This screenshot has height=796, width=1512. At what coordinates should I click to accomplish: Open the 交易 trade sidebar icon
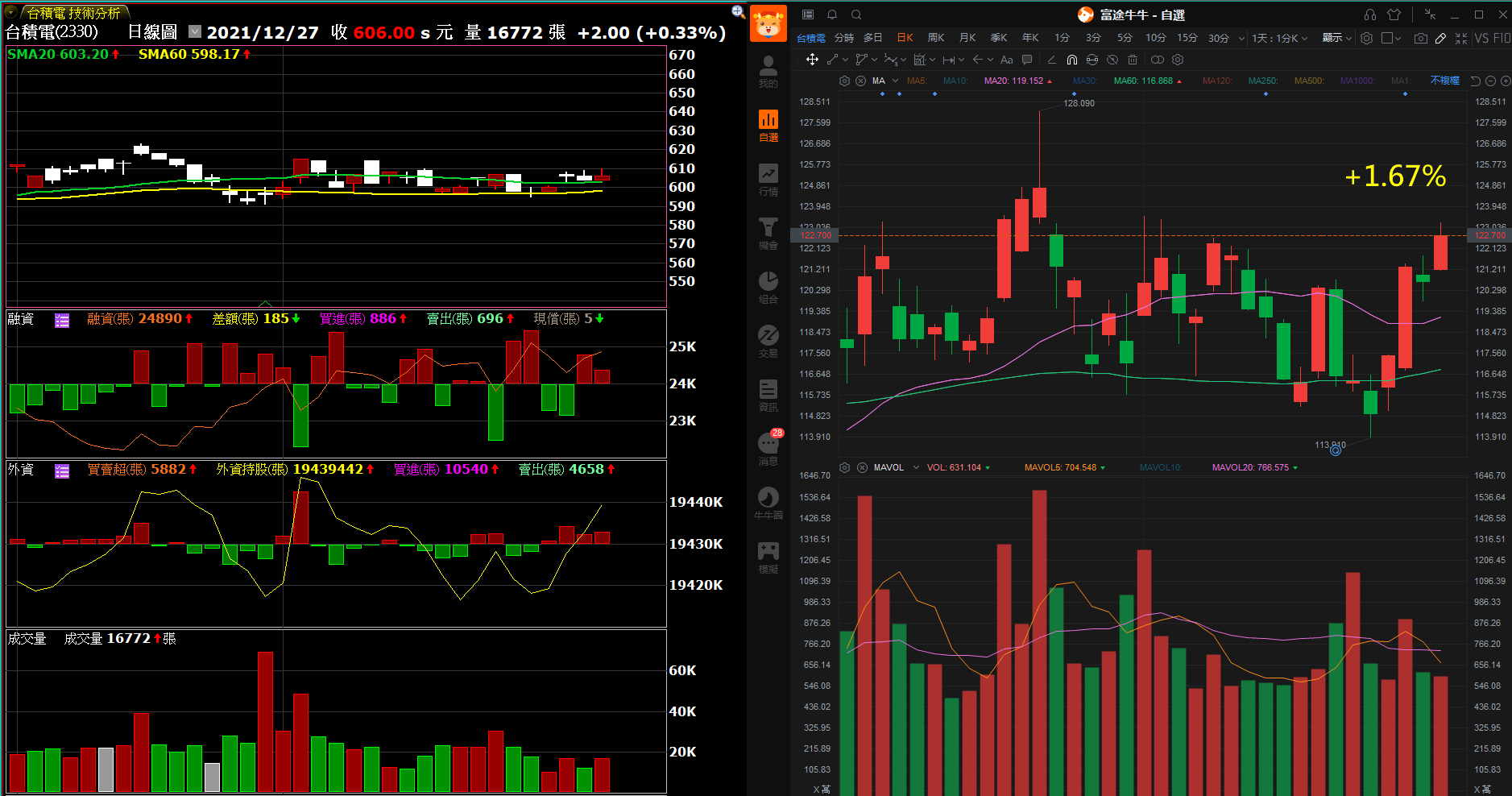click(768, 341)
